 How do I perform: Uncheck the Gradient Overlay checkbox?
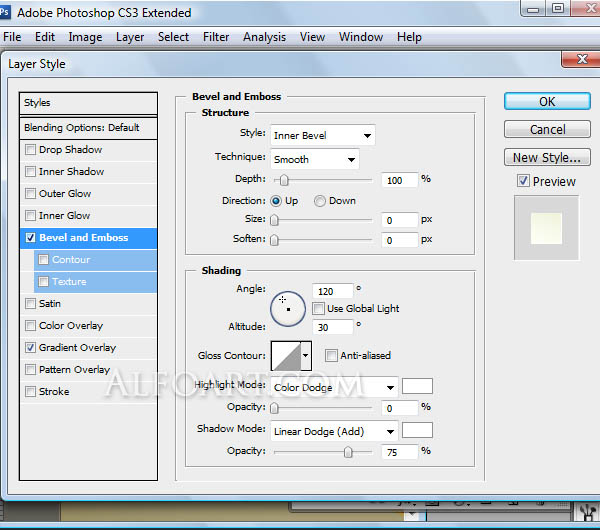30,347
